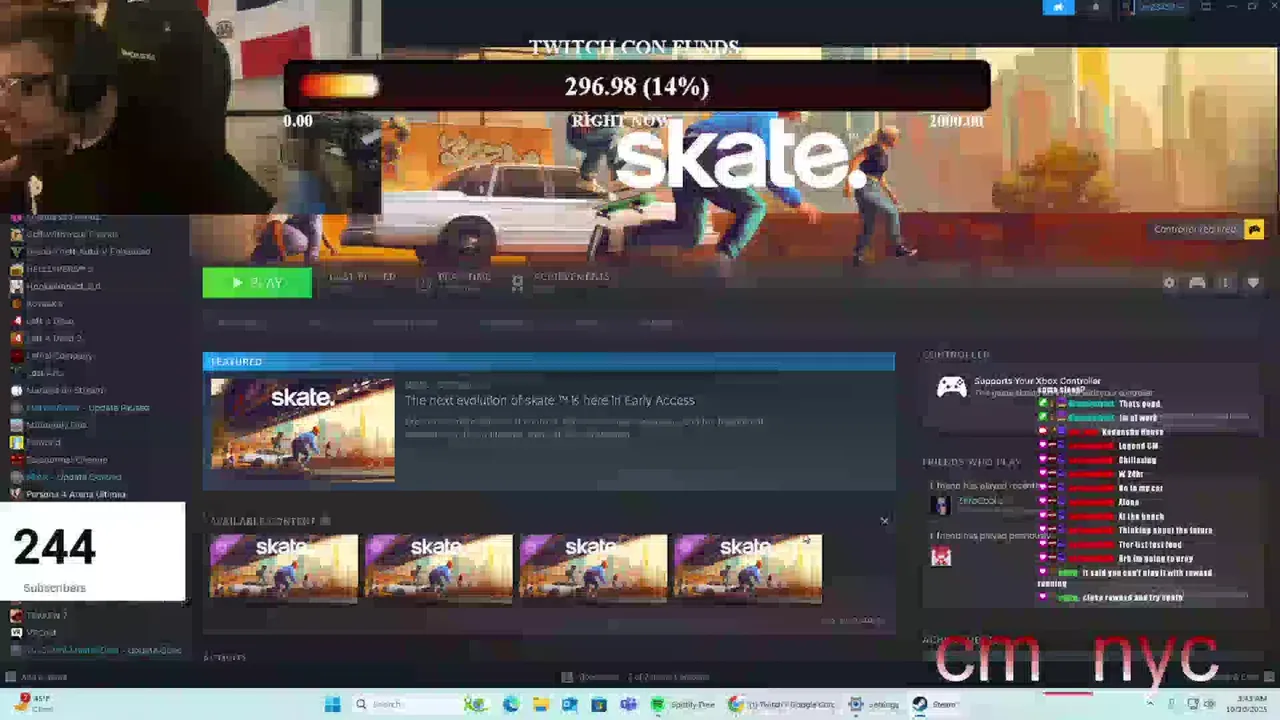
Task: Open the Downloads status at the bottom bar
Action: tap(635, 677)
